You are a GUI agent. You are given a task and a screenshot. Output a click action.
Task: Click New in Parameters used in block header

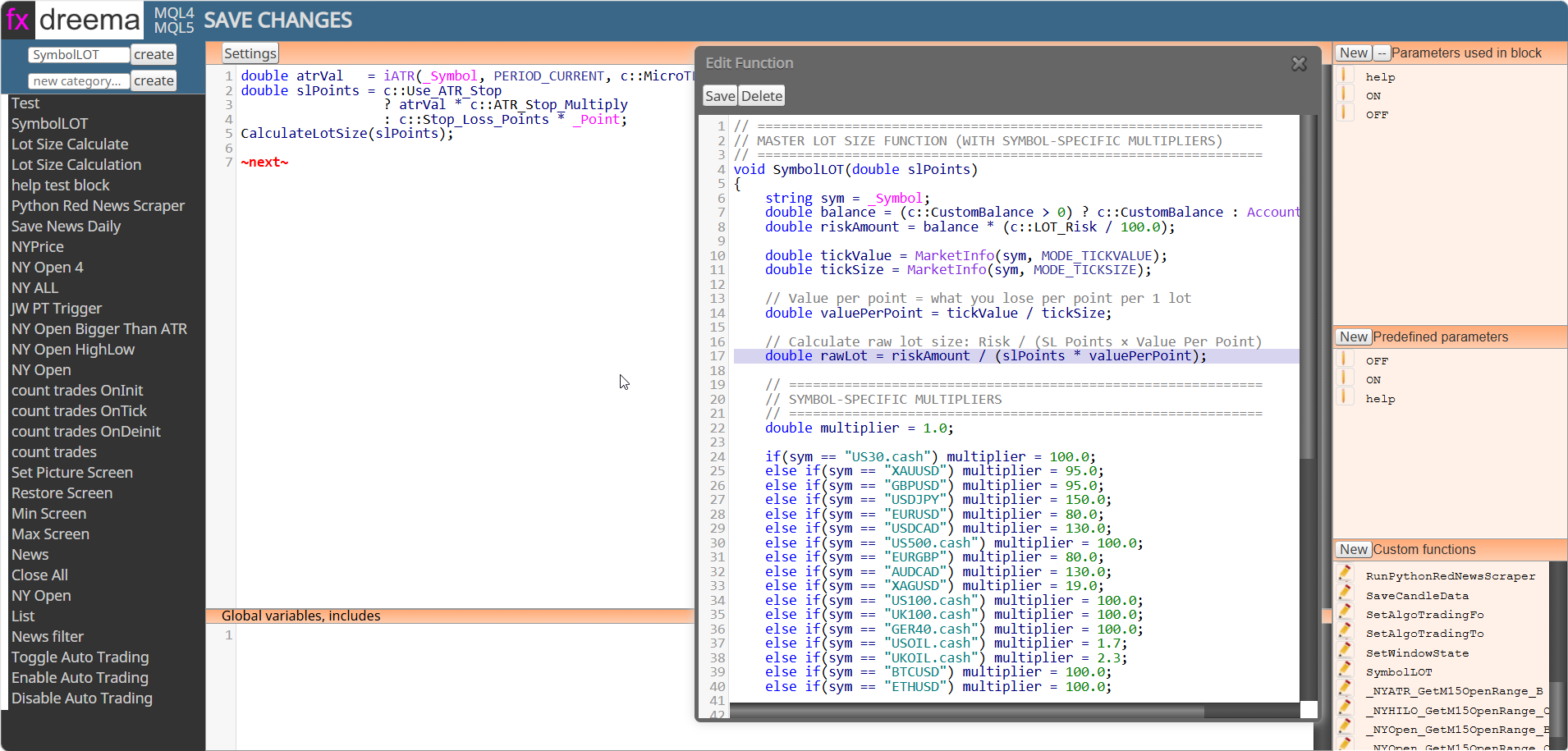(1354, 53)
